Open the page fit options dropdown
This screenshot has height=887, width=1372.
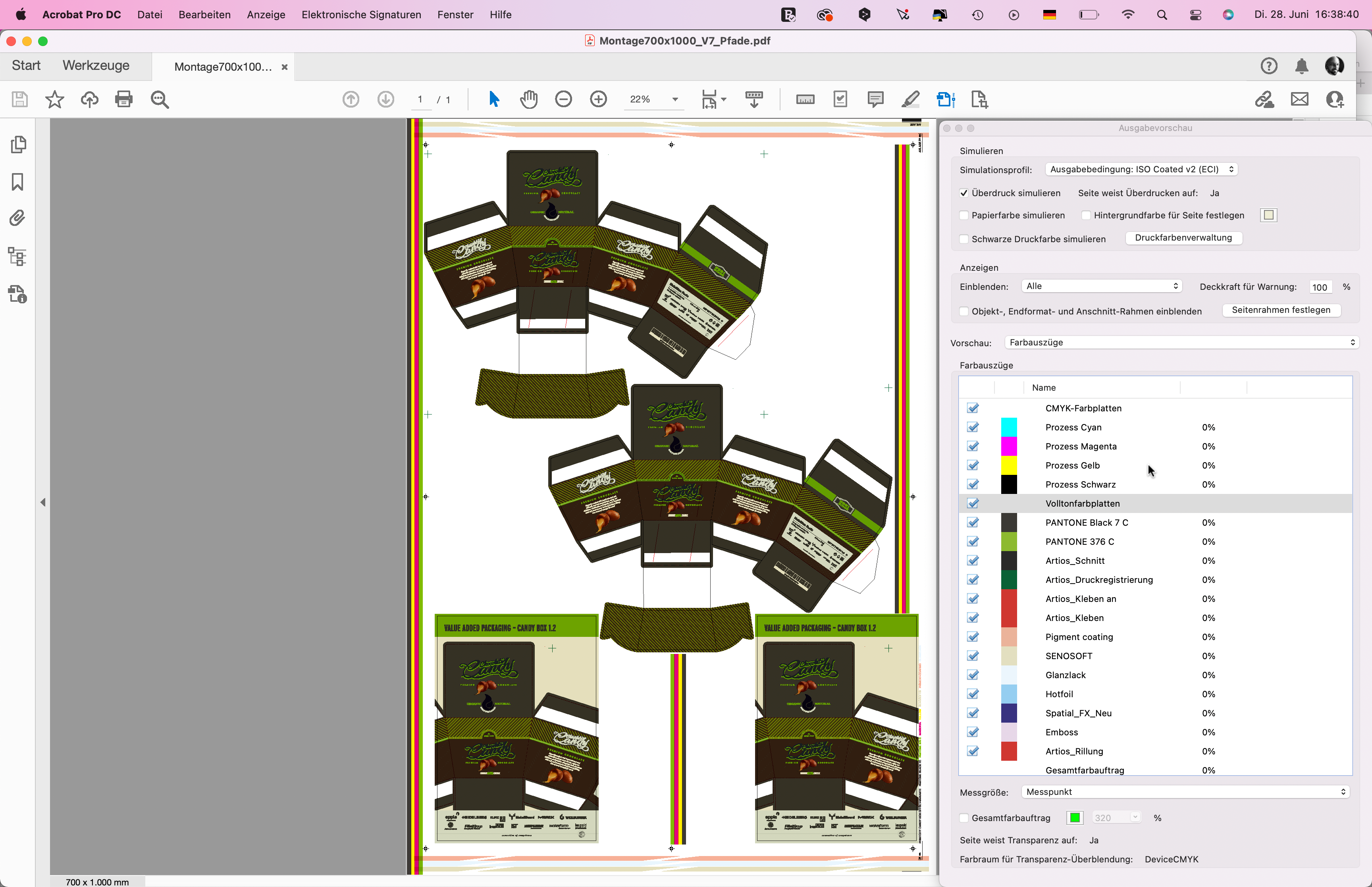[x=714, y=99]
